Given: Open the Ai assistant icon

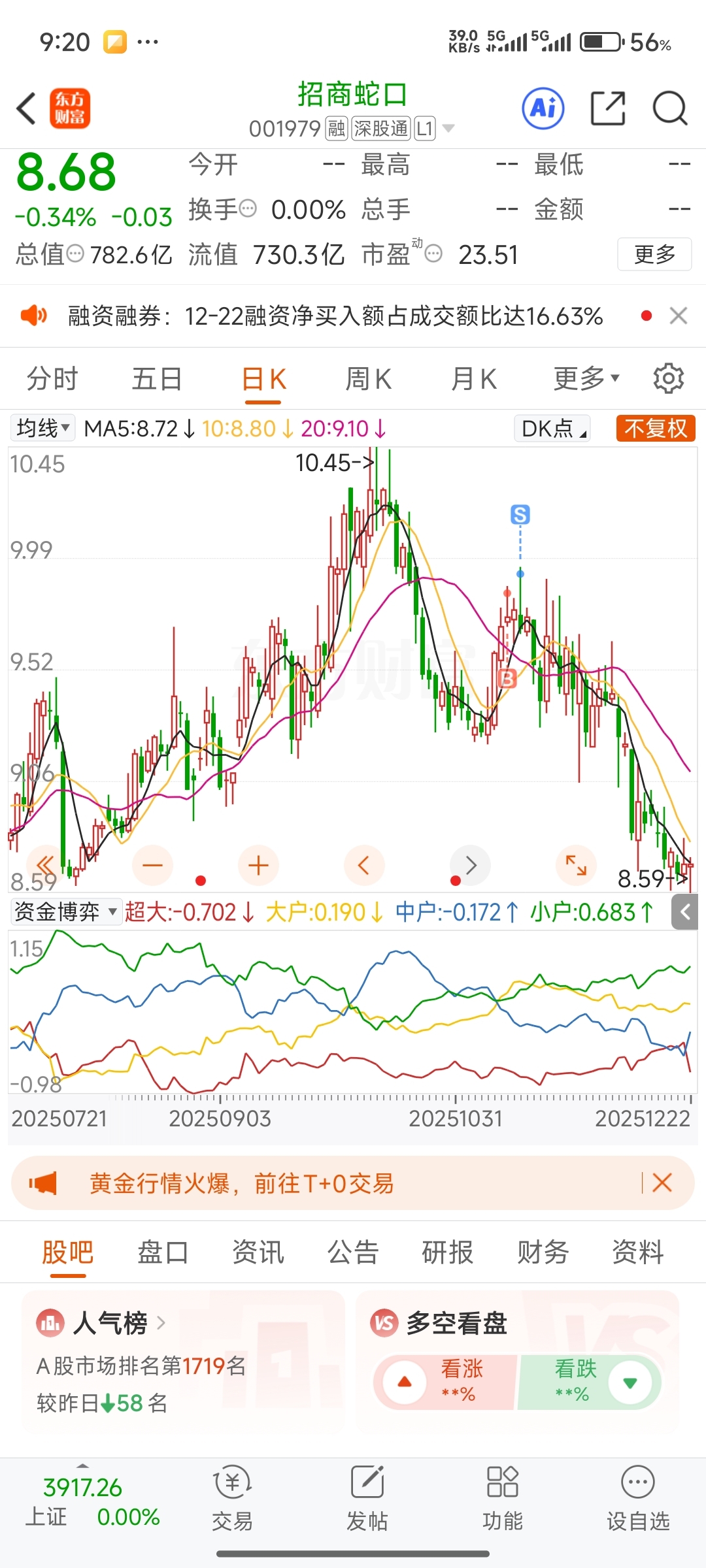Looking at the screenshot, I should pos(543,108).
